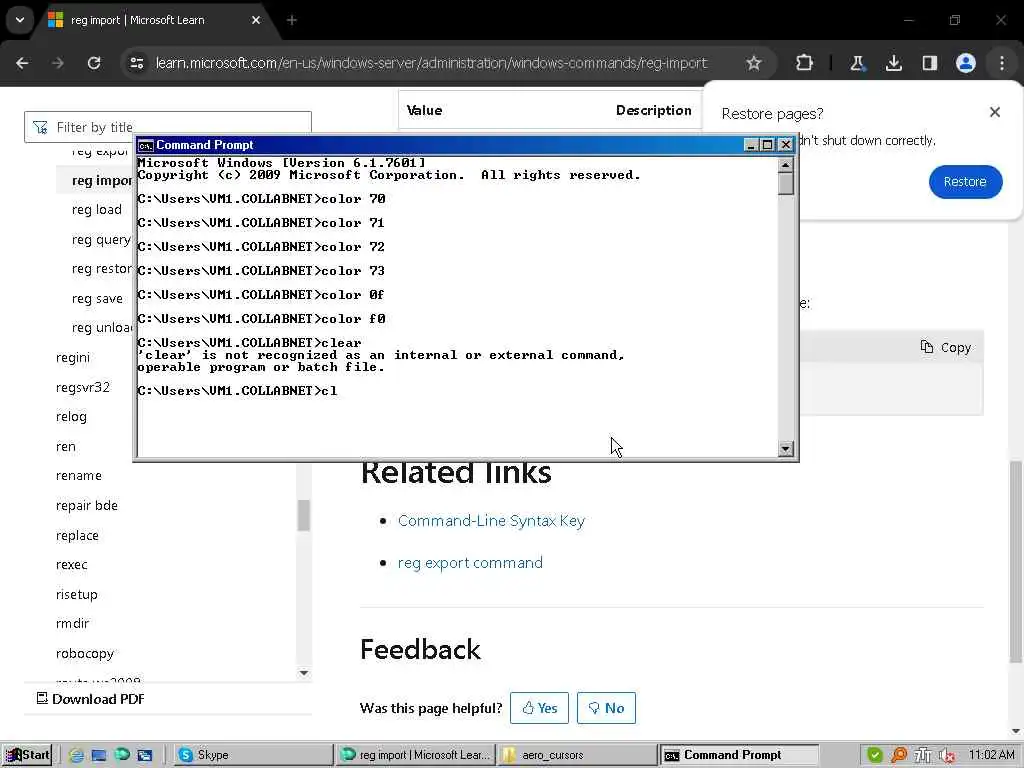1024x768 pixels.
Task: Open reg query in sidebar
Action: (101, 240)
